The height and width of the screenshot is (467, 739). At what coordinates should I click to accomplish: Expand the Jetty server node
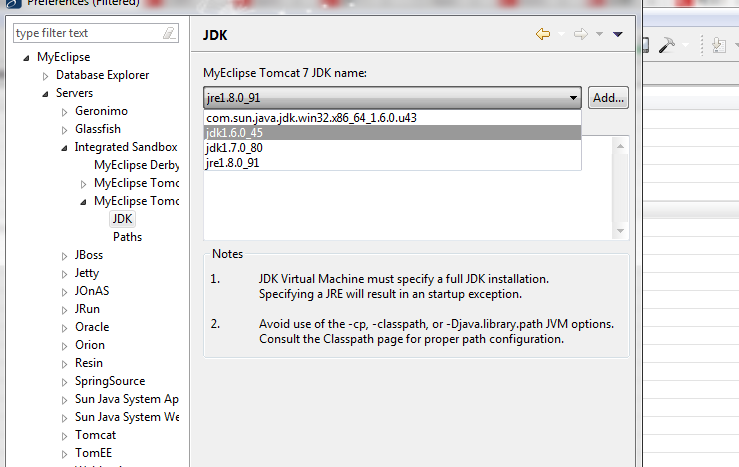click(65, 274)
